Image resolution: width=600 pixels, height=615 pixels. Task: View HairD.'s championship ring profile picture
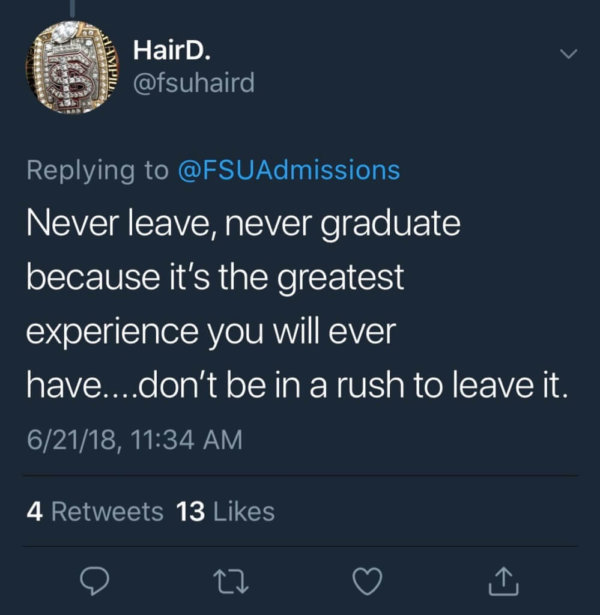tap(73, 67)
